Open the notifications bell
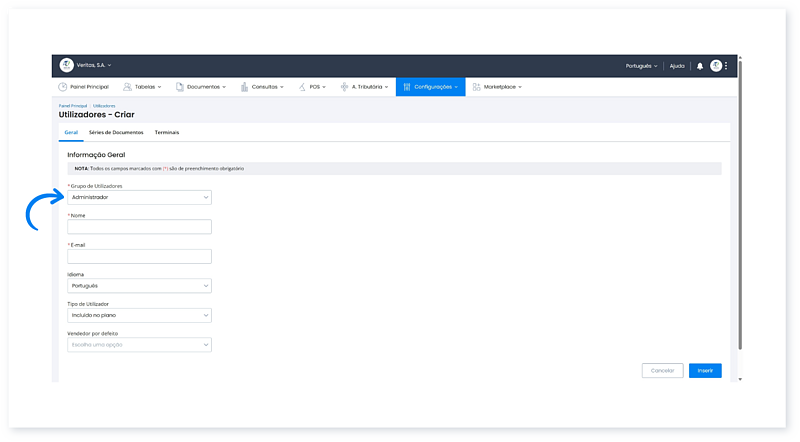This screenshot has width=800, height=442. point(700,66)
